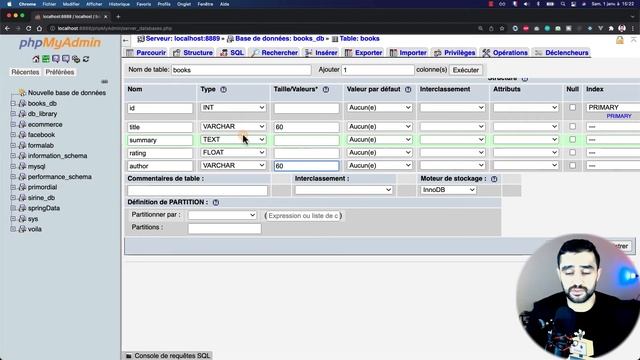This screenshot has width=640, height=360.
Task: Open the Insérer tab
Action: click(321, 53)
